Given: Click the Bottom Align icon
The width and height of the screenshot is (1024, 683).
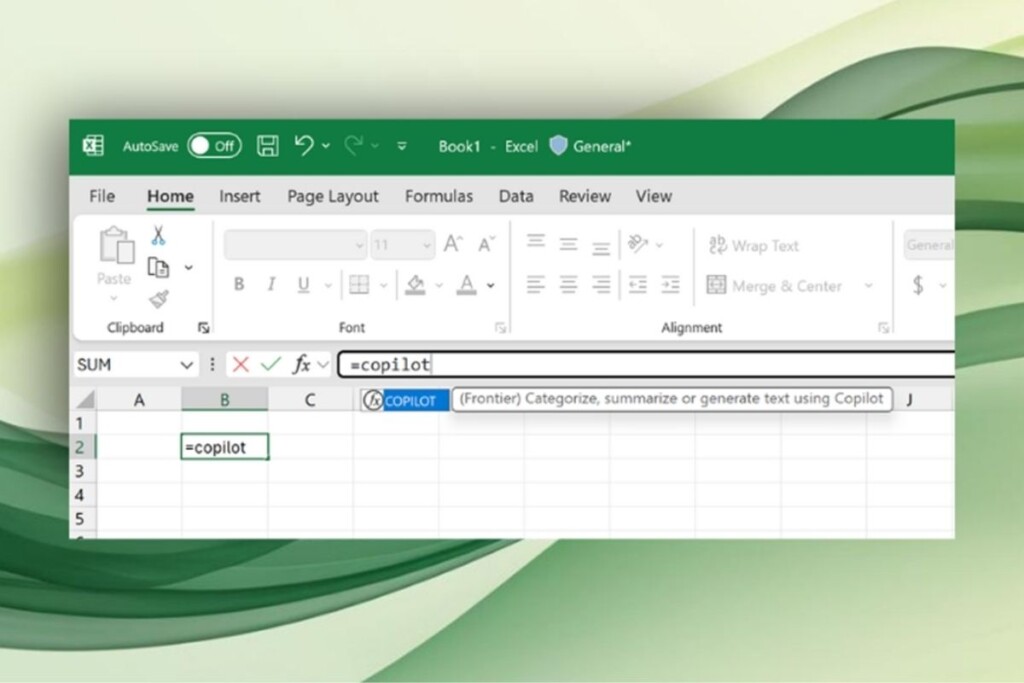Looking at the screenshot, I should (601, 247).
